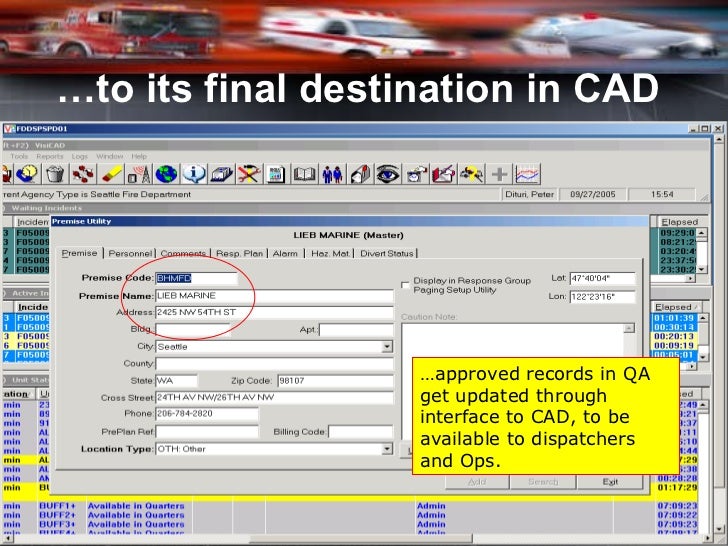
Task: Open the line chart toolbar icon
Action: tap(527, 174)
